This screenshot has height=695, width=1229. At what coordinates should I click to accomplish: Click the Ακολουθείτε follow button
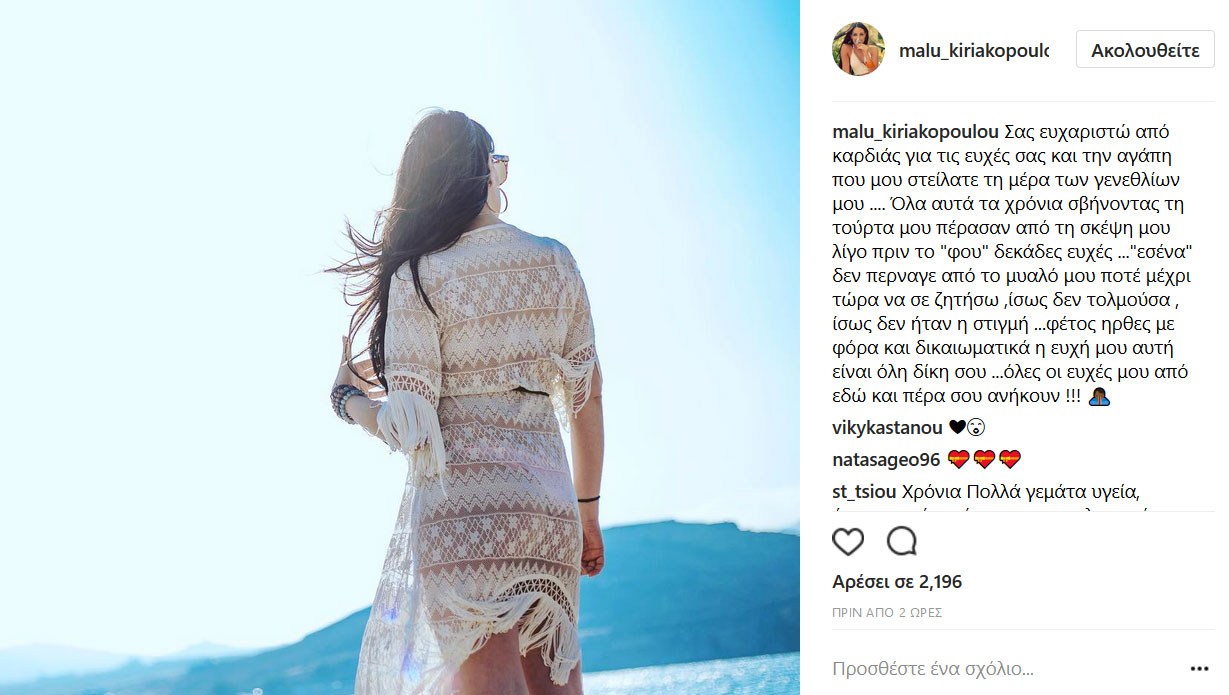click(1145, 49)
